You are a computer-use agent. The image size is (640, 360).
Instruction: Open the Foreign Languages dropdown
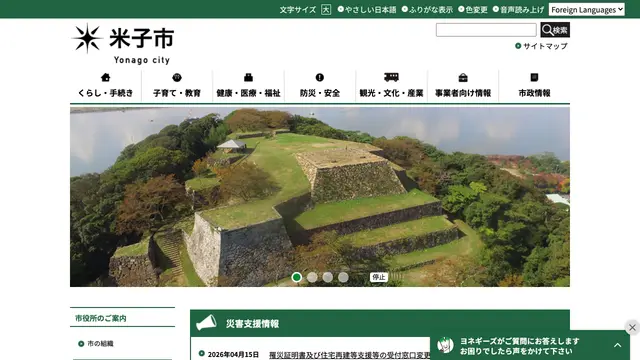pyautogui.click(x=587, y=9)
